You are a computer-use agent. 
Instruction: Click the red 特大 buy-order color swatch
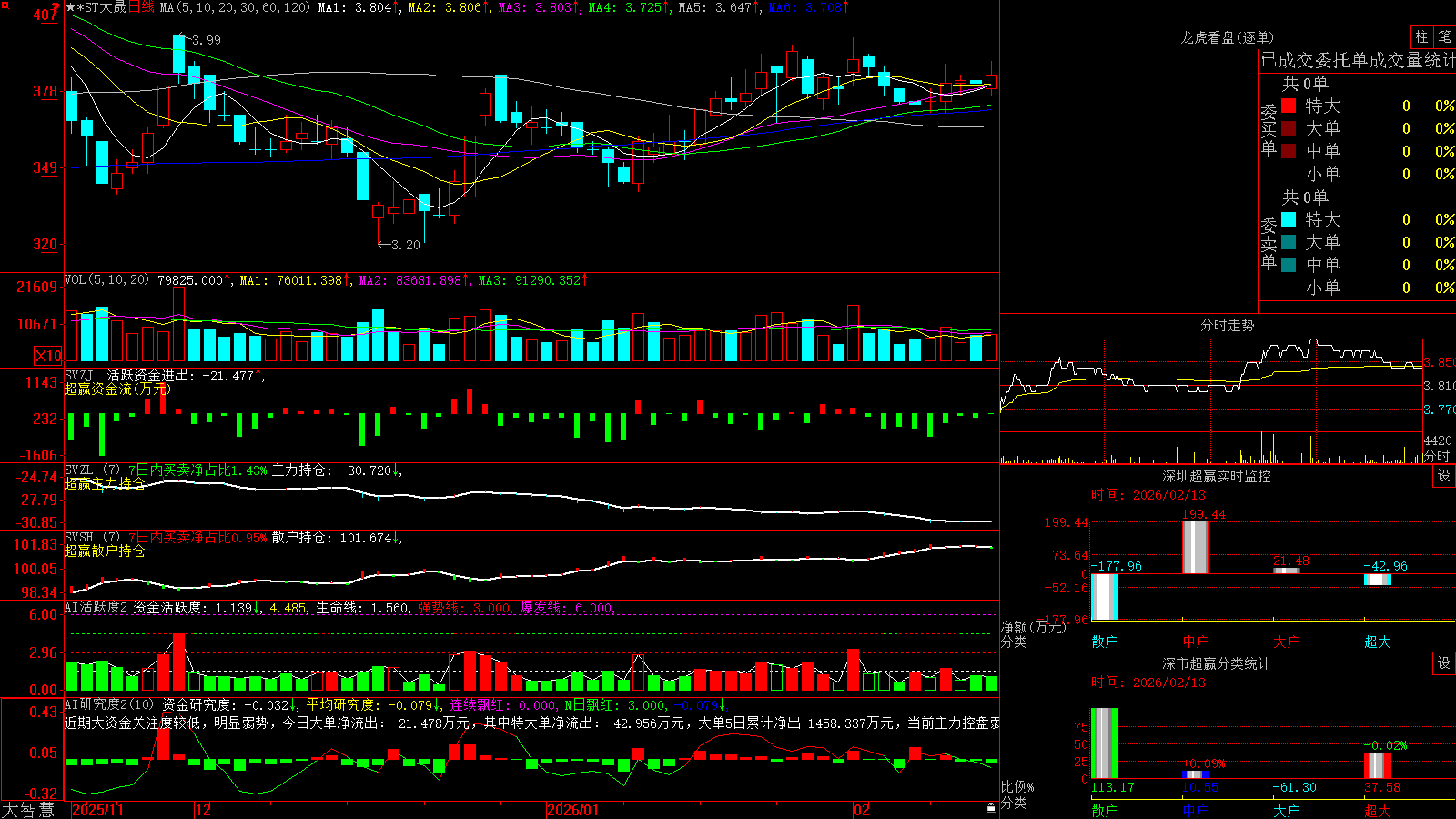1289,106
